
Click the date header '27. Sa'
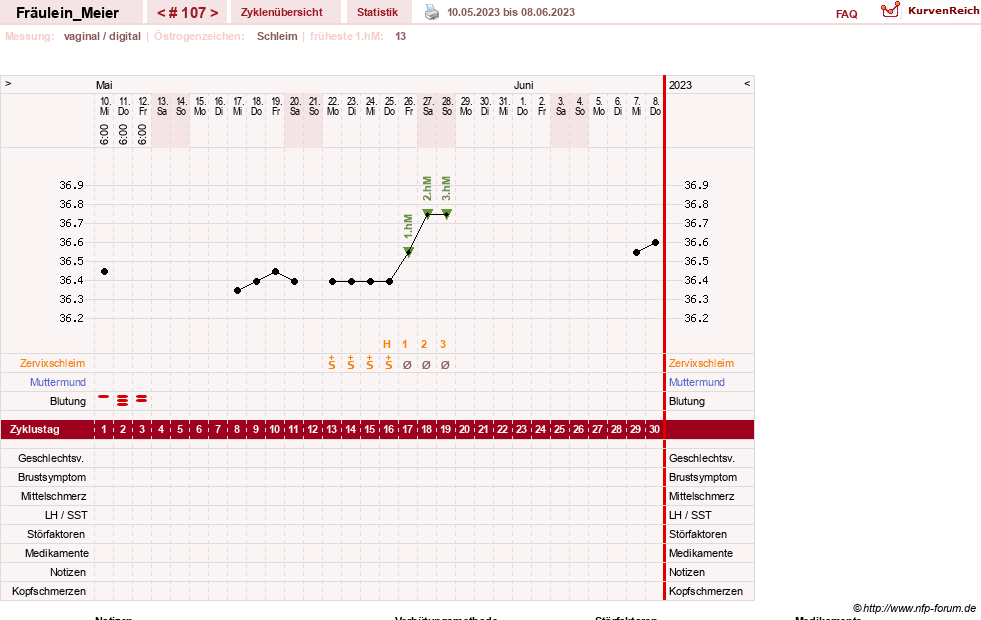tap(428, 106)
